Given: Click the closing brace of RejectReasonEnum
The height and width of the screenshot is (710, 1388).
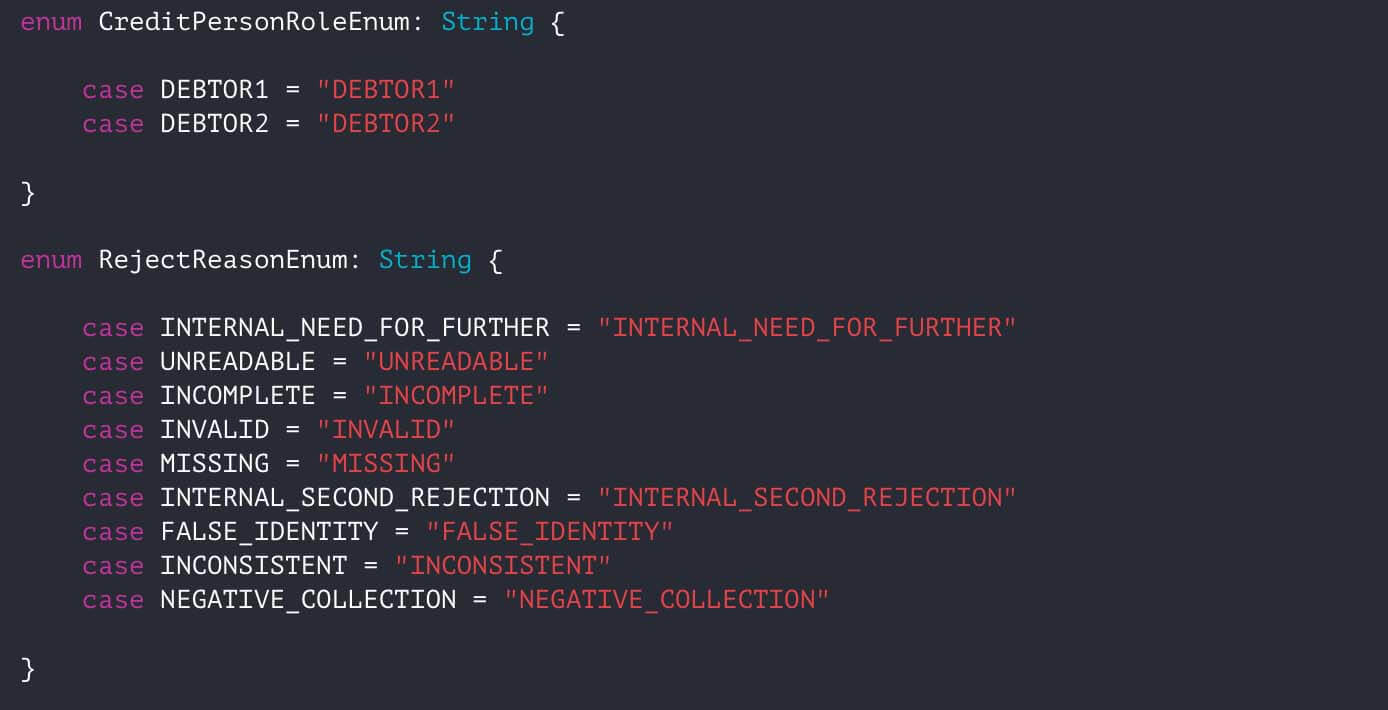Looking at the screenshot, I should pos(28,669).
